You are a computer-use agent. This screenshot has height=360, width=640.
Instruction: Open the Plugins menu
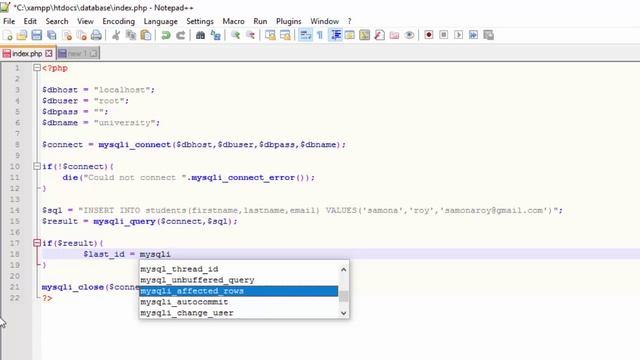click(289, 21)
